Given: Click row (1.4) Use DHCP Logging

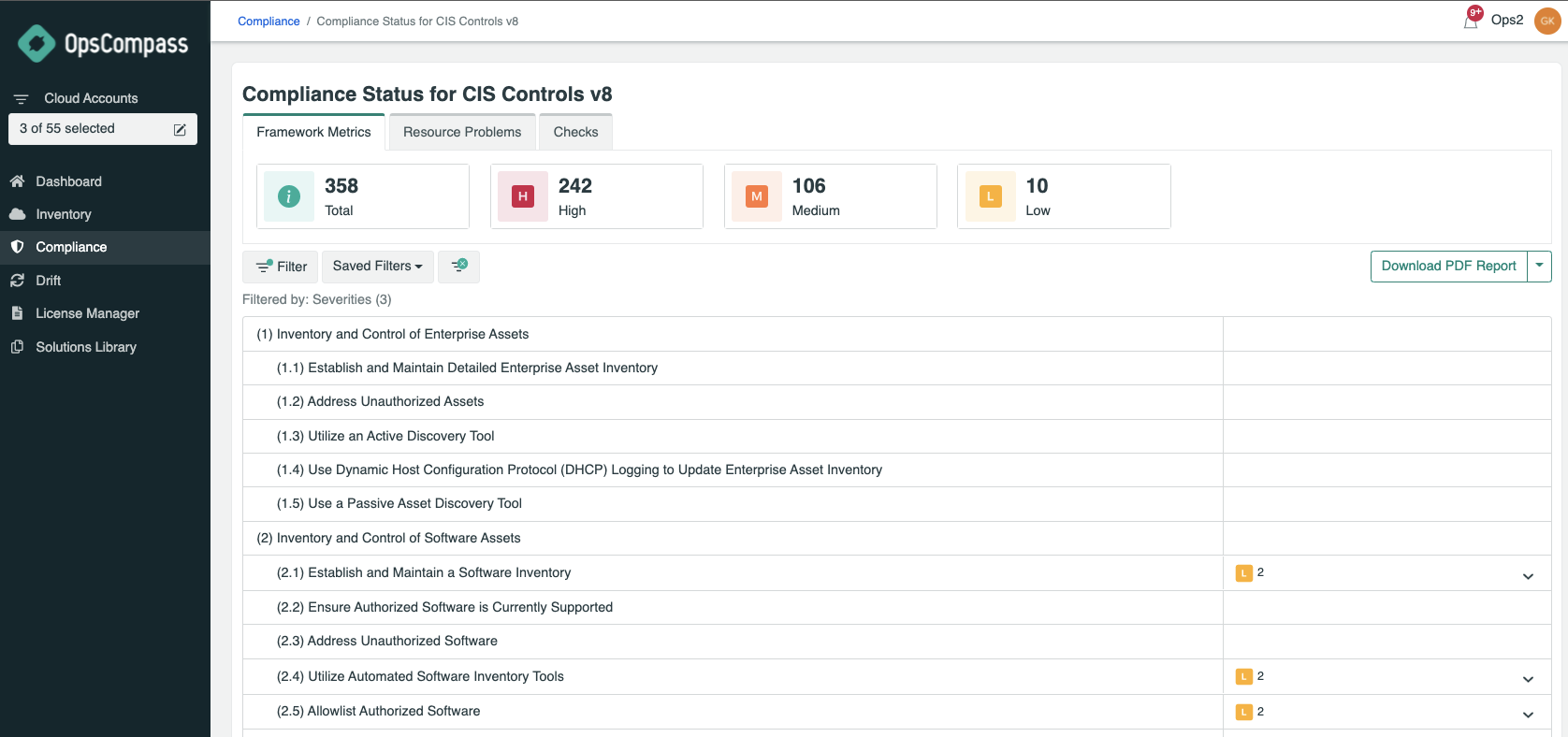Looking at the screenshot, I should (x=896, y=470).
